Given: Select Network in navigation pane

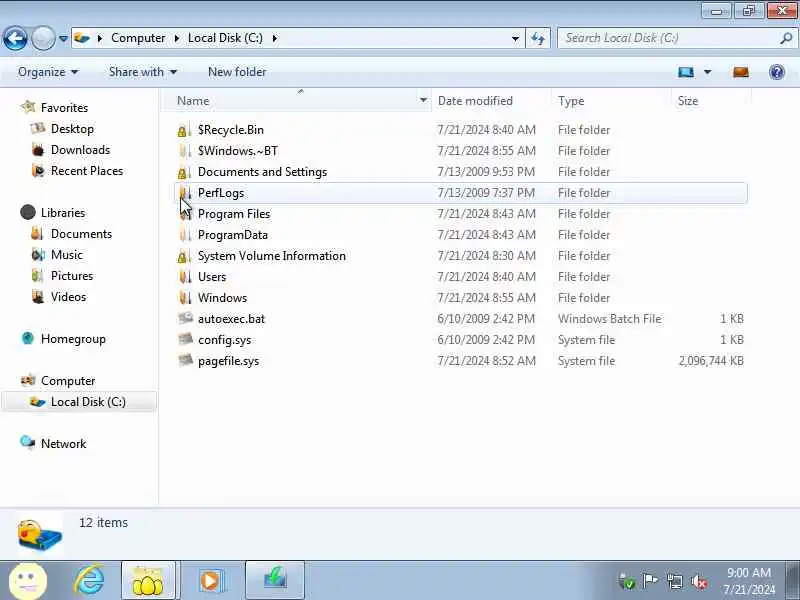Looking at the screenshot, I should pos(63,443).
